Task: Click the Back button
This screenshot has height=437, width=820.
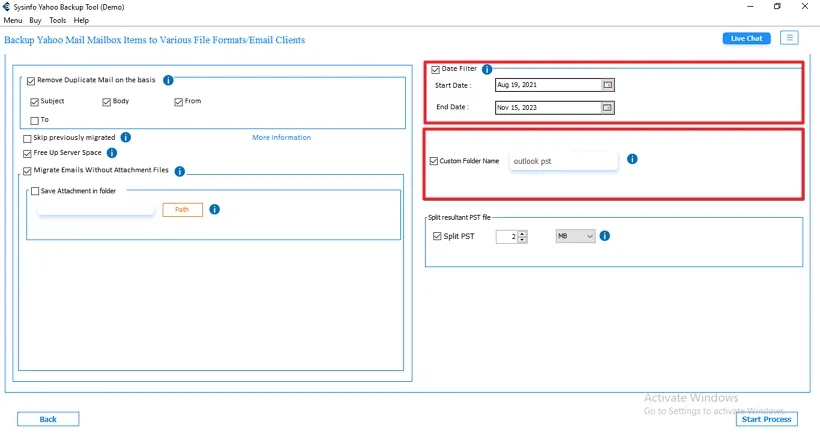Action: pyautogui.click(x=48, y=419)
